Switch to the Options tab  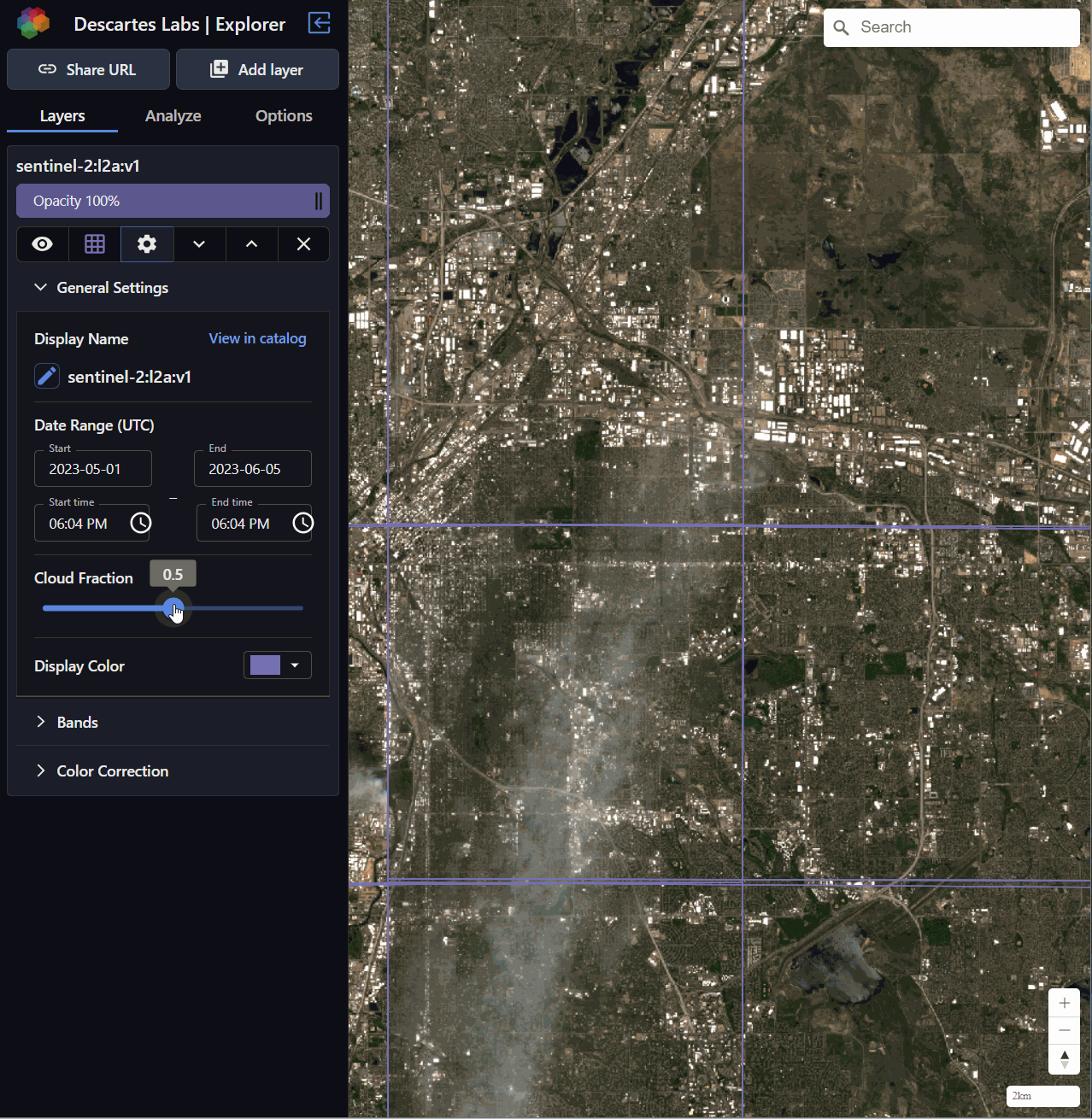(x=284, y=116)
